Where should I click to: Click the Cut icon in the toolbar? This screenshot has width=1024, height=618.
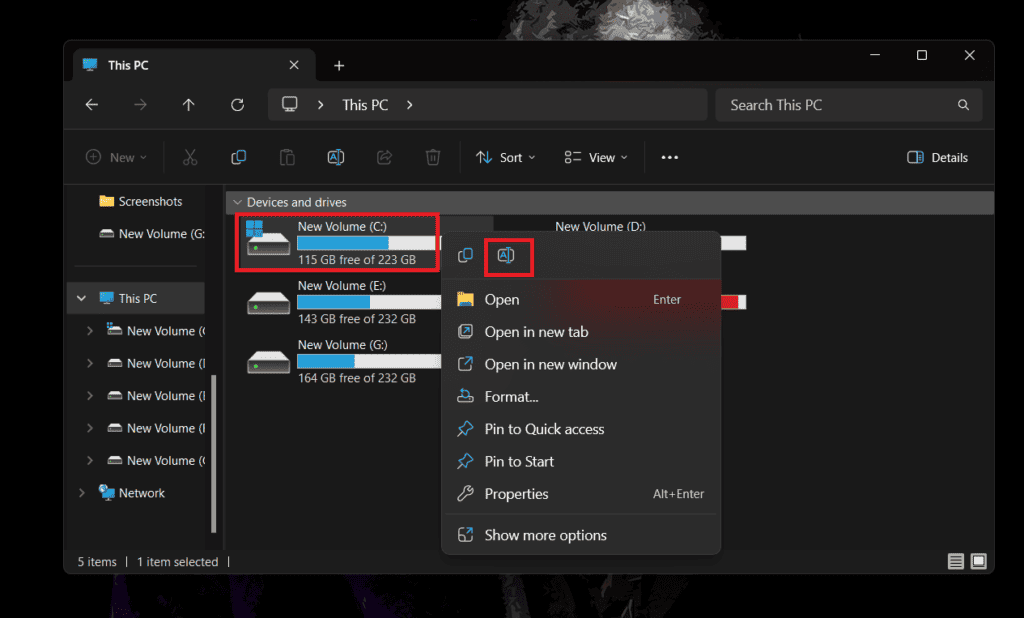tap(190, 157)
